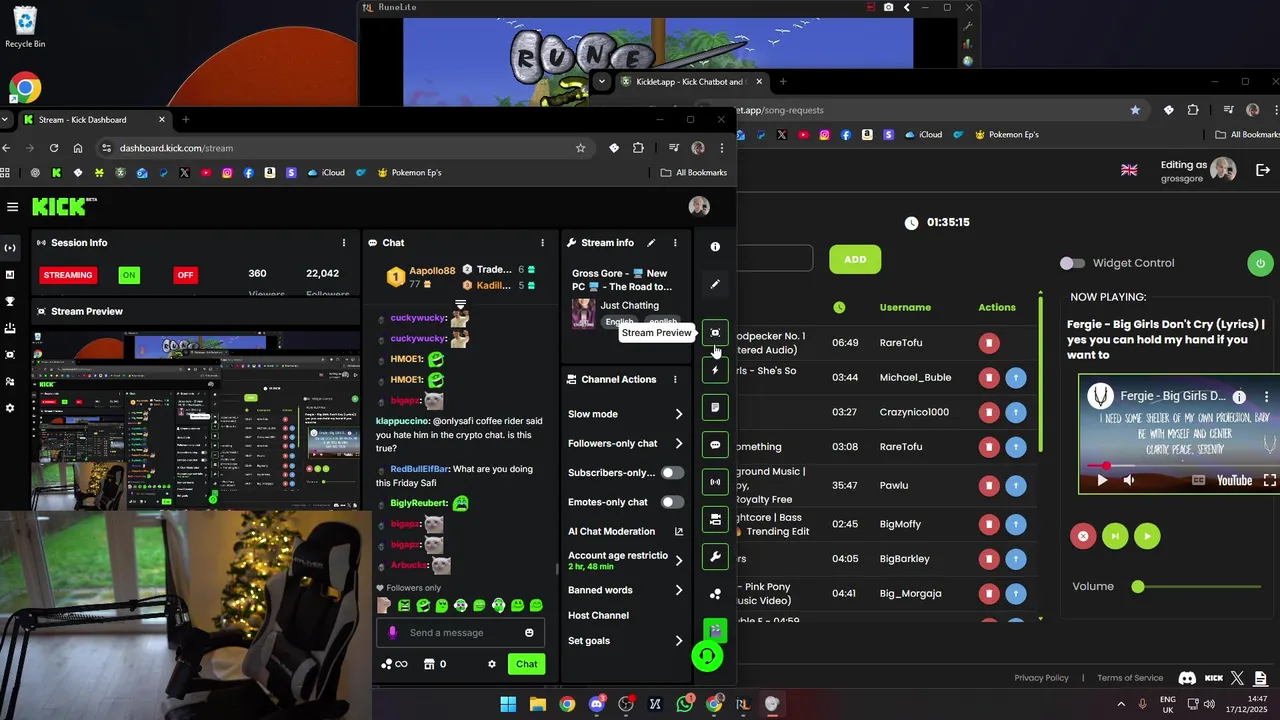Expand Banned words settings

click(679, 590)
